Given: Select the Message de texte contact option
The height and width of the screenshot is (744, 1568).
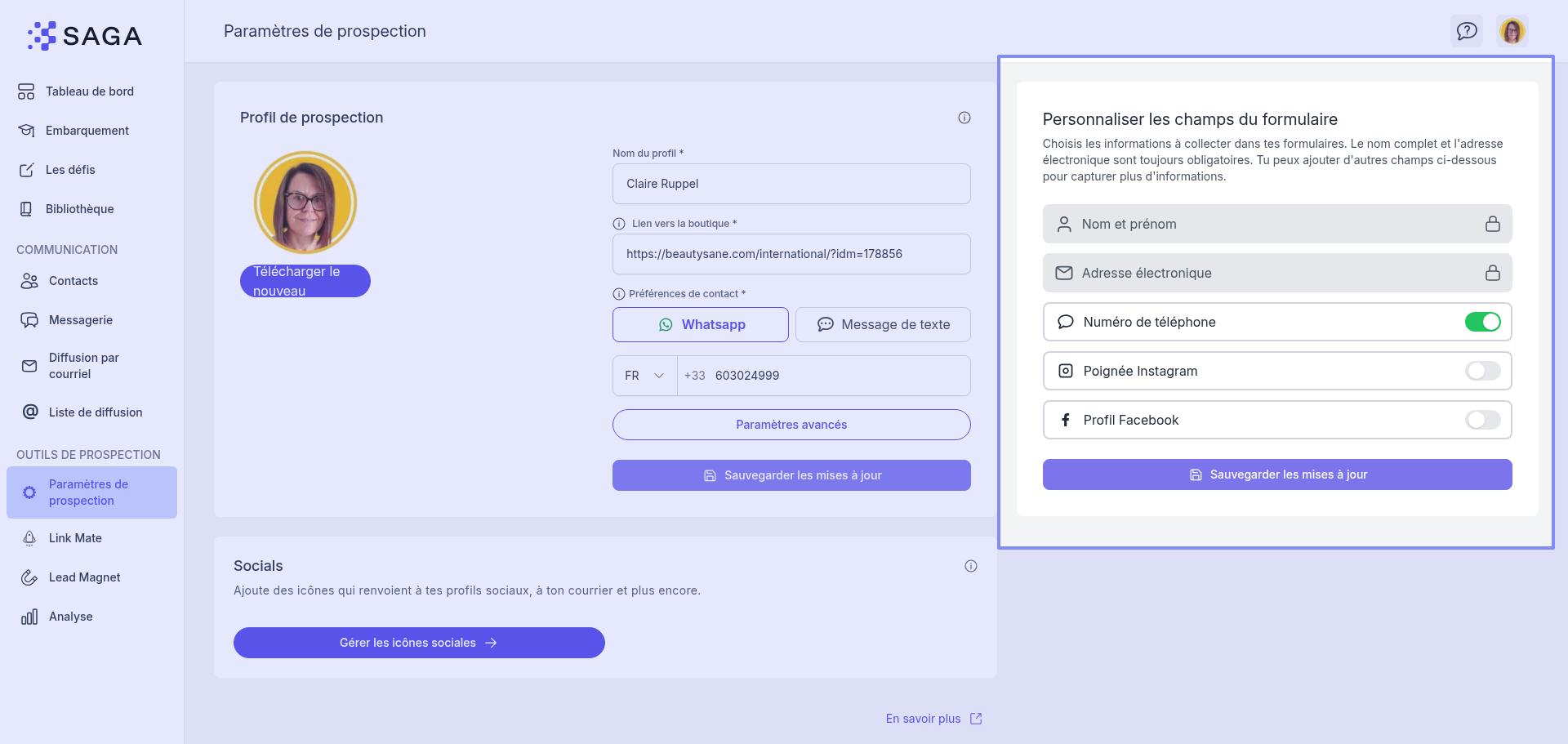Looking at the screenshot, I should click(x=883, y=324).
